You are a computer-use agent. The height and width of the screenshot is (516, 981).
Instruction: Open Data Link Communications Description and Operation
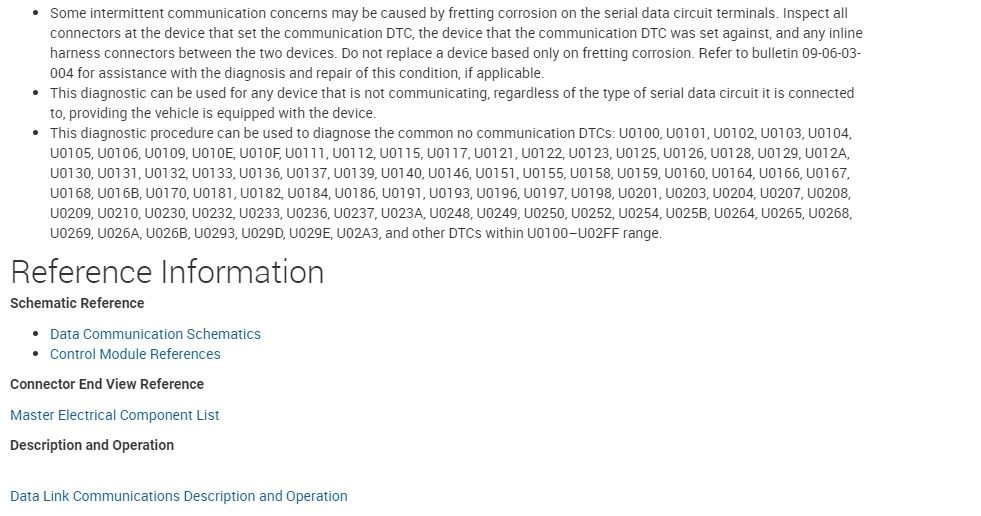pos(179,496)
